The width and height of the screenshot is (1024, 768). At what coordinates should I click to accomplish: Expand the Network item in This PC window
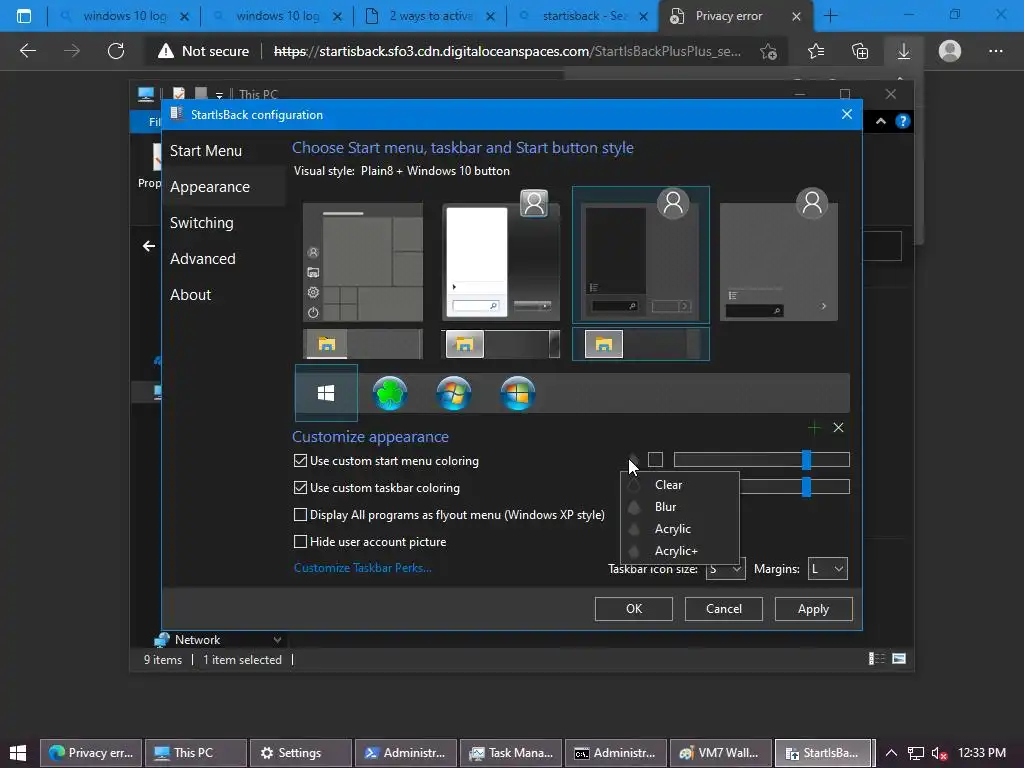click(x=278, y=640)
